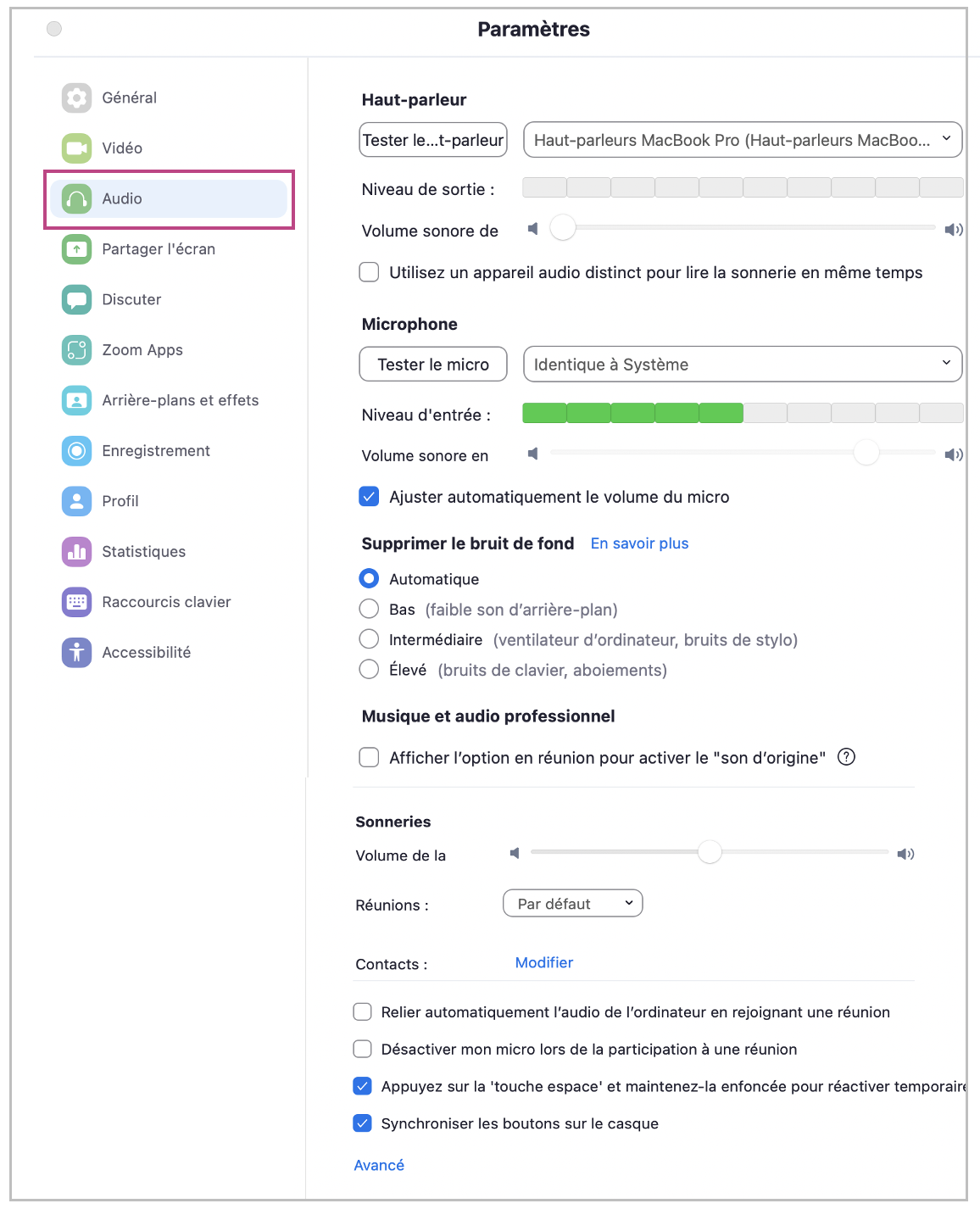980x1209 pixels.
Task: Click the Discuter chat bubble icon
Action: pos(76,300)
